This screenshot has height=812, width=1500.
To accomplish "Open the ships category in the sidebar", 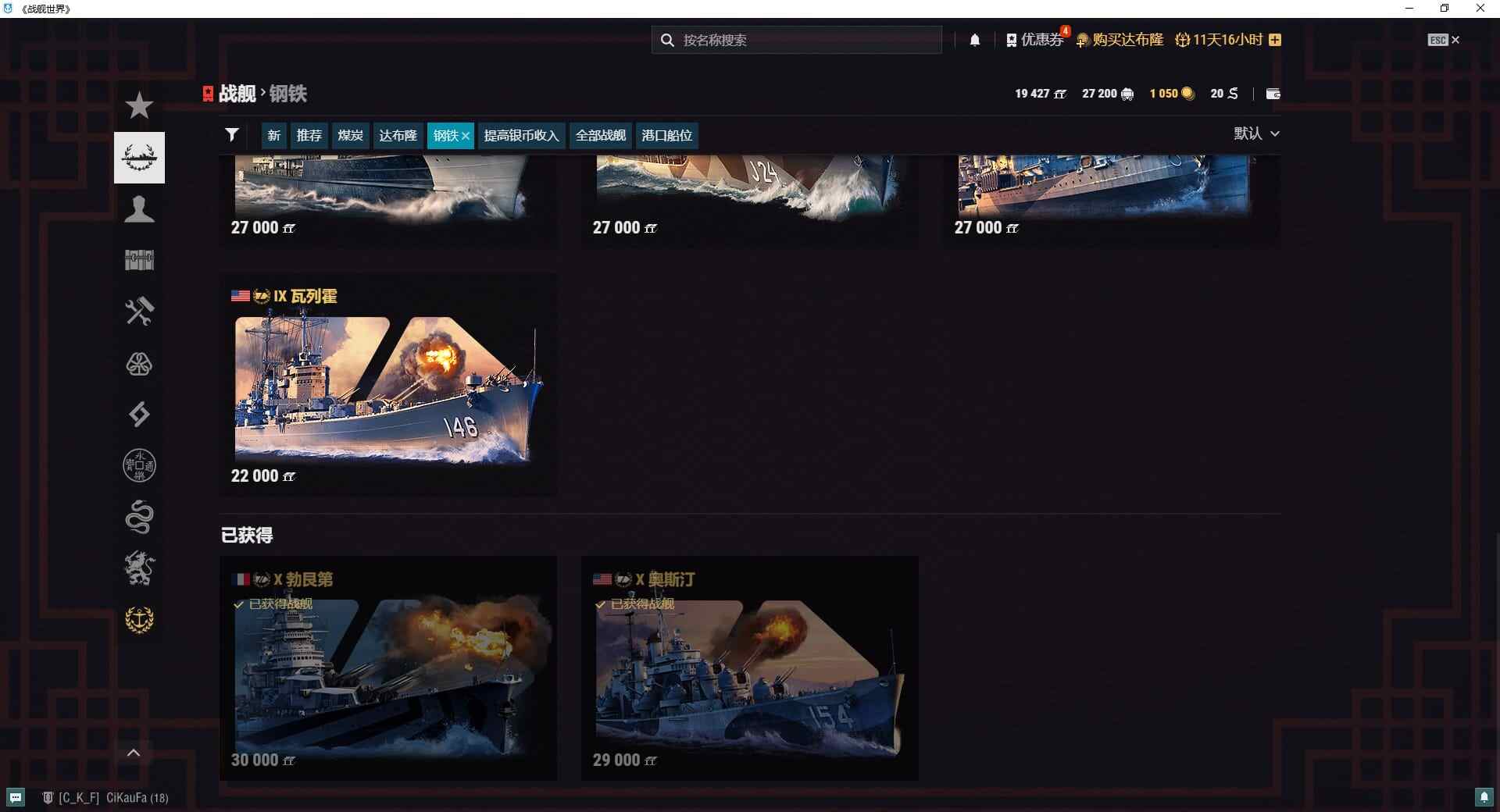I will 138,157.
